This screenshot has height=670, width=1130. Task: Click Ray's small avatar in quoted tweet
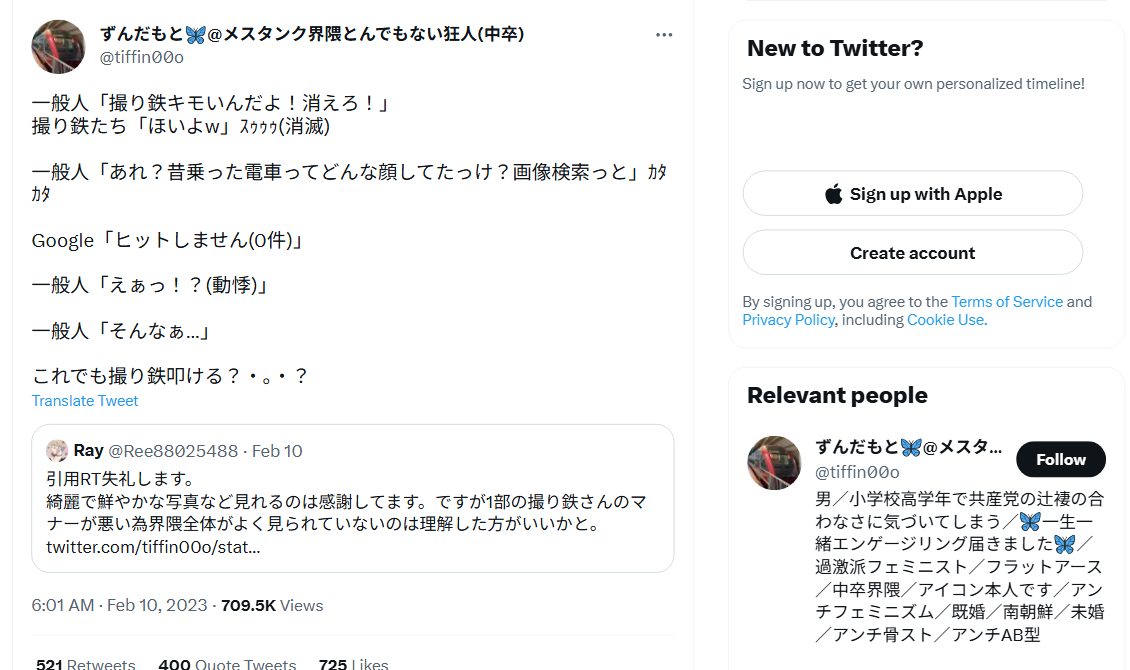pos(57,451)
